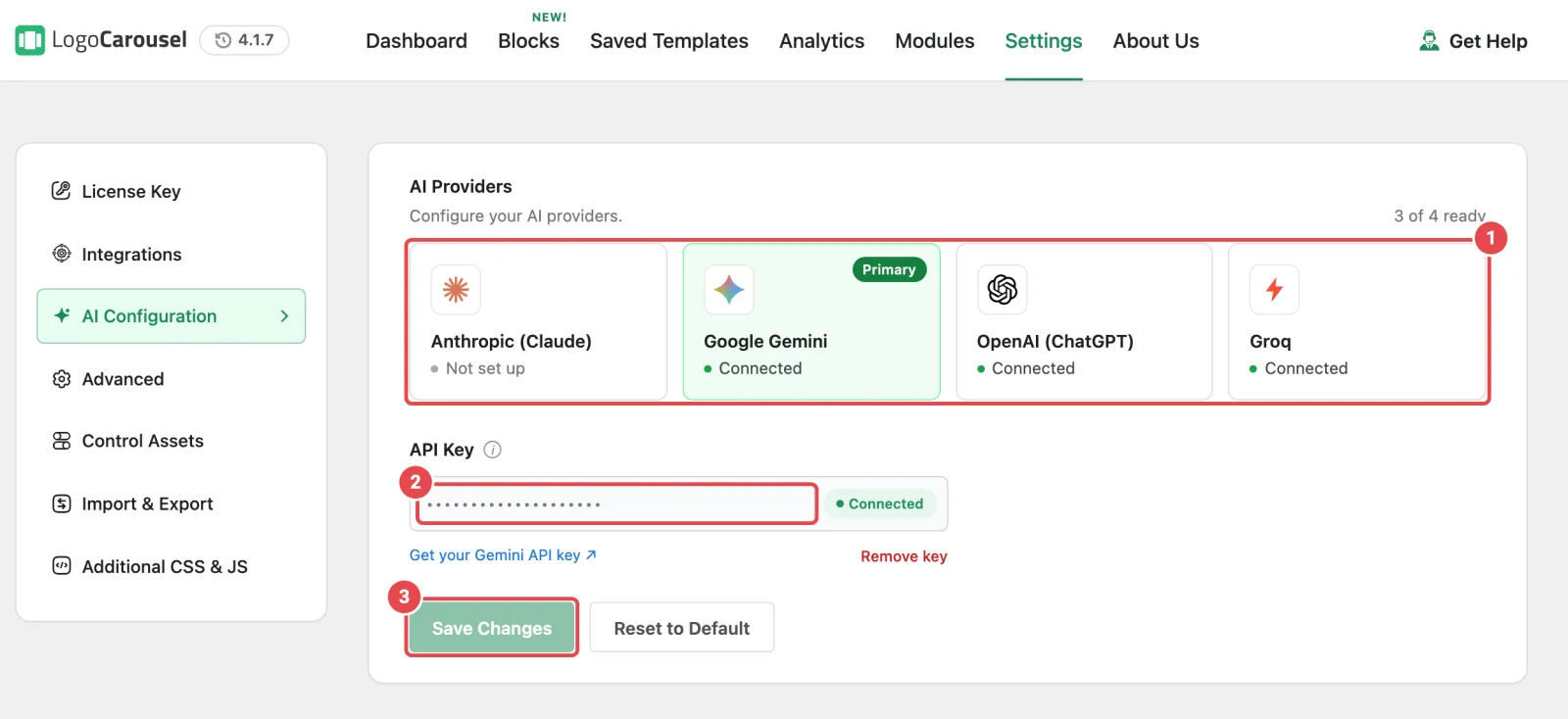1568x719 pixels.
Task: Click the Connected status badge beside API key
Action: coord(880,503)
